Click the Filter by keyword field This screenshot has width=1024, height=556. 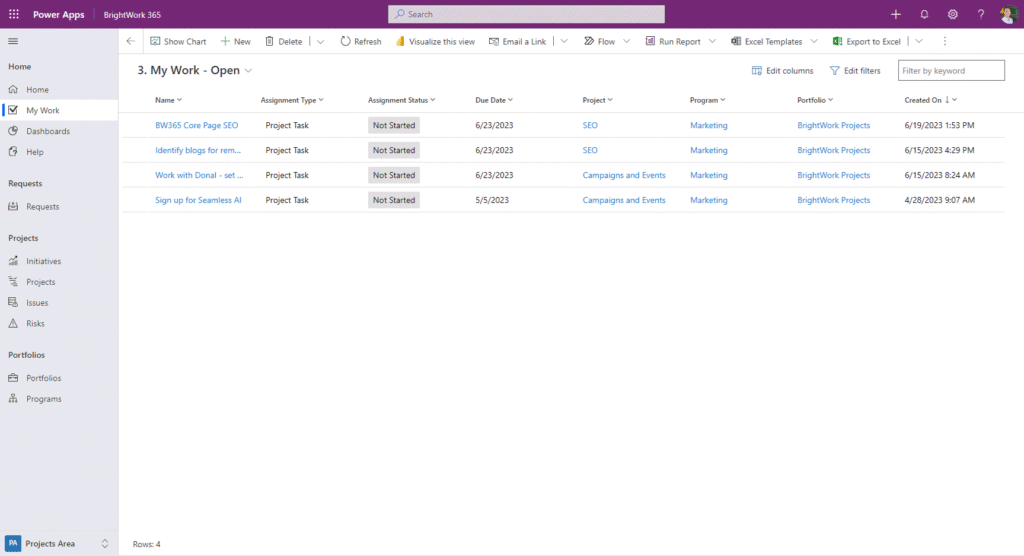(951, 71)
